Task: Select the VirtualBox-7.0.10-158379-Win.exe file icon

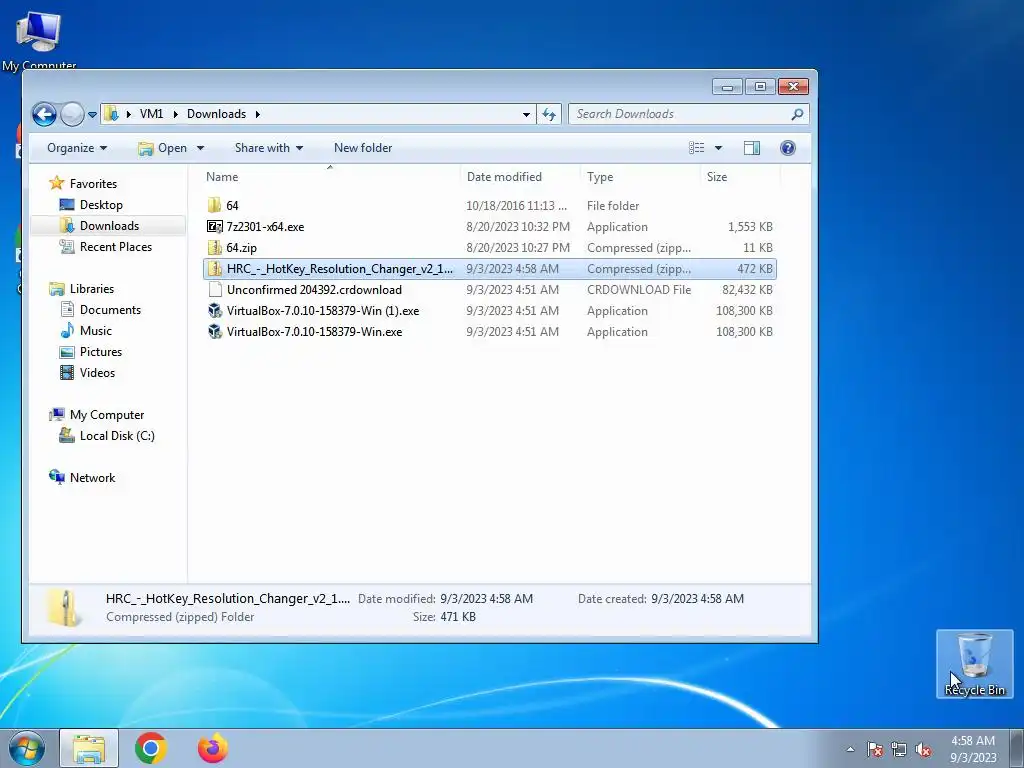Action: tap(215, 332)
